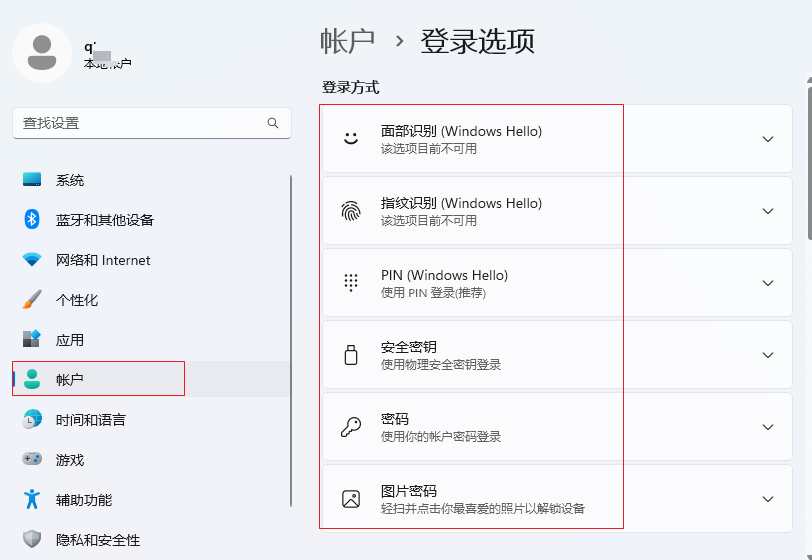Click the fingerprint icon

(x=351, y=211)
